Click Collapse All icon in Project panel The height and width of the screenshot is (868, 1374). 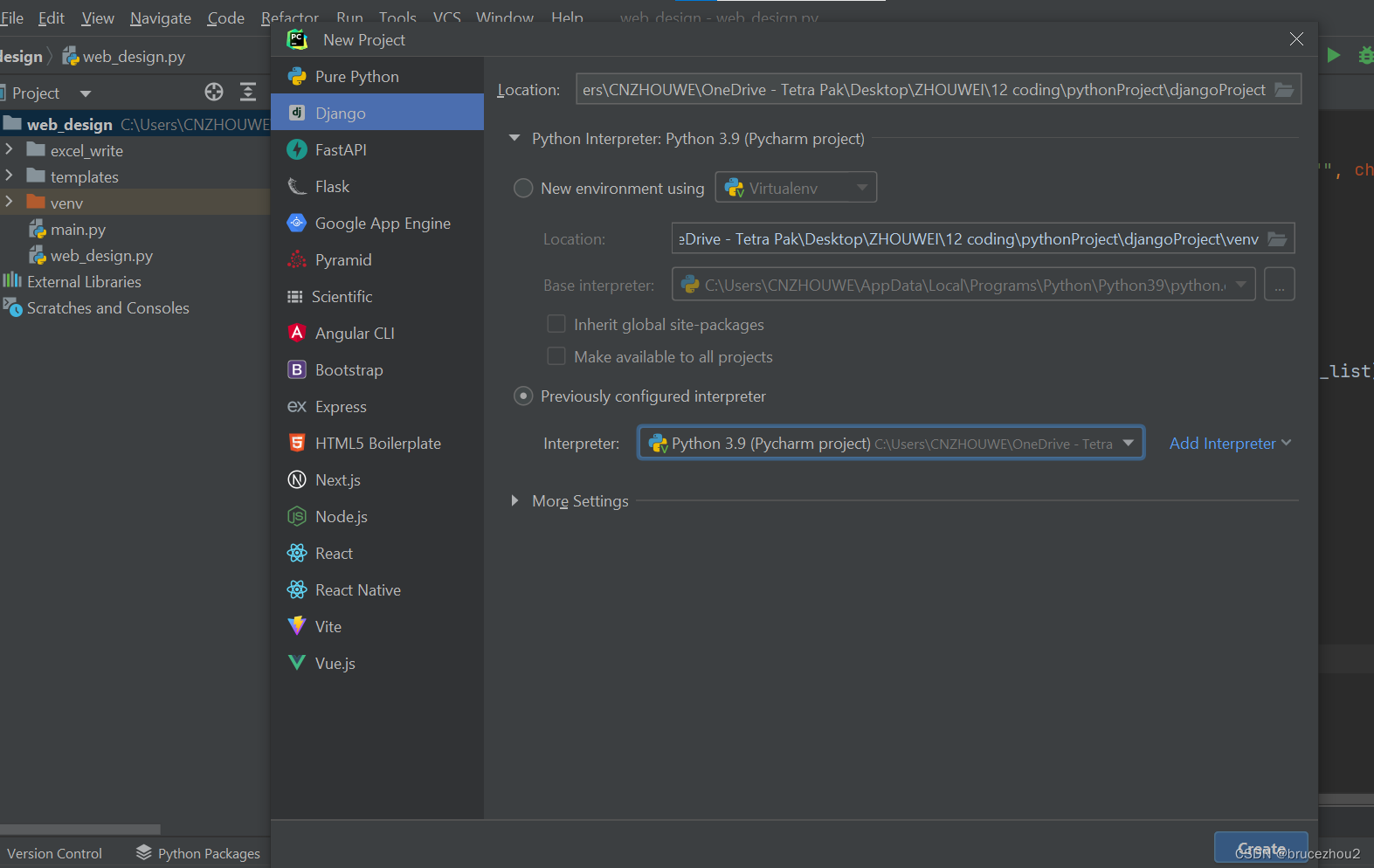coord(248,92)
